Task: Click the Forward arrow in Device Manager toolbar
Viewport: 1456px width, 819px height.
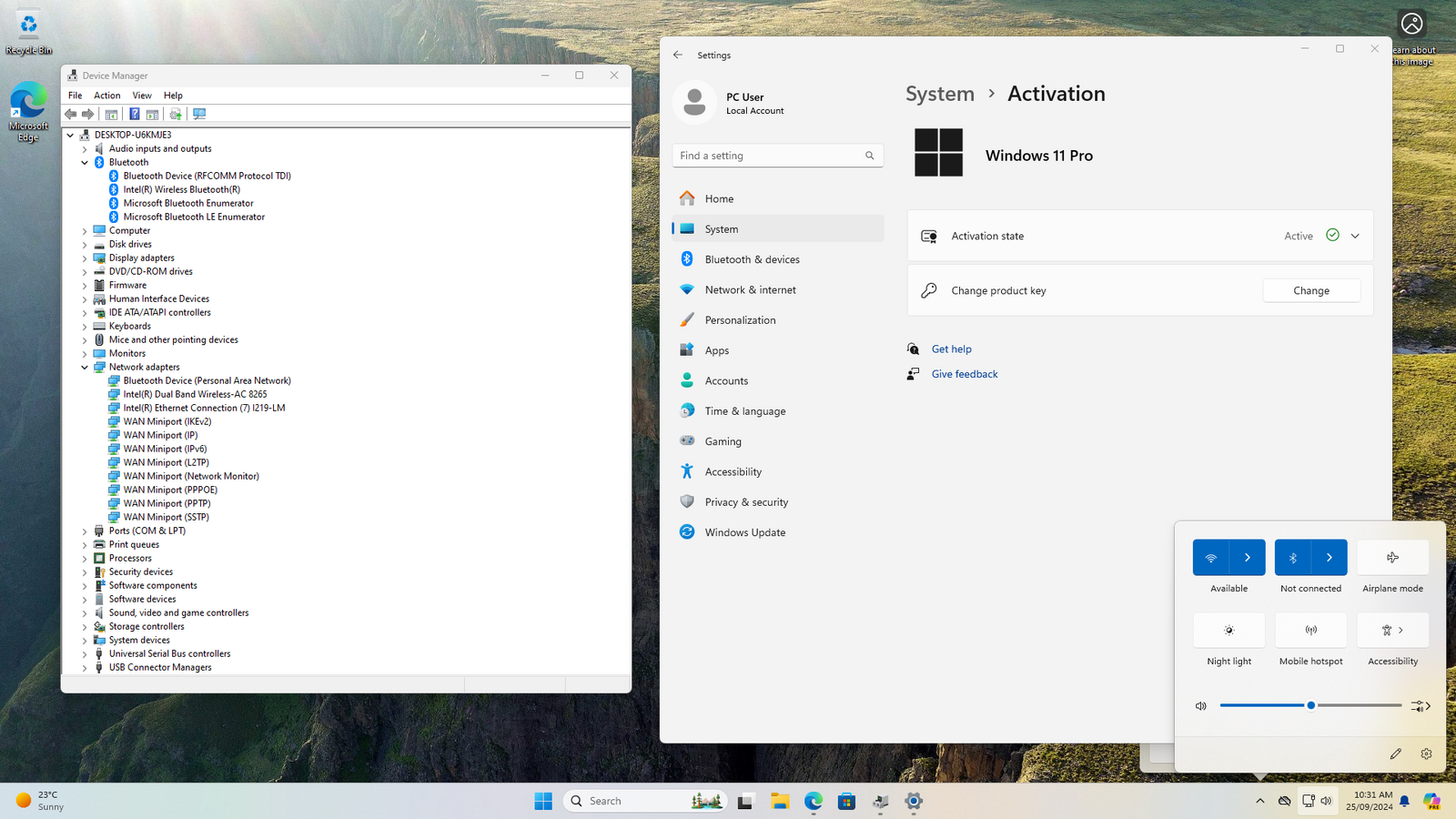Action: pos(88,114)
